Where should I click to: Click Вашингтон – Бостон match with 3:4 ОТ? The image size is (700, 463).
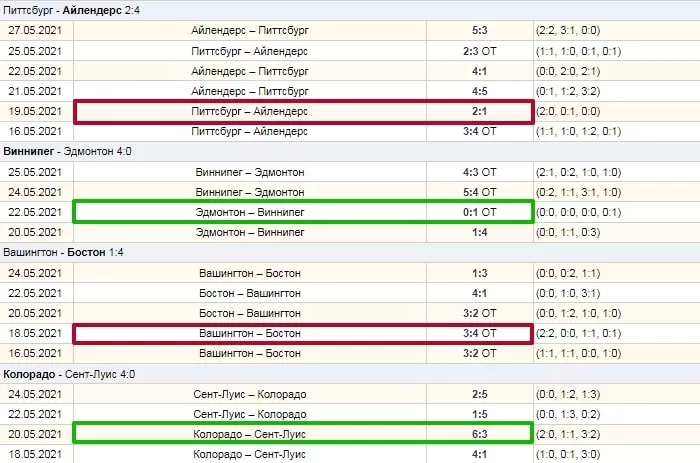[x=250, y=334]
